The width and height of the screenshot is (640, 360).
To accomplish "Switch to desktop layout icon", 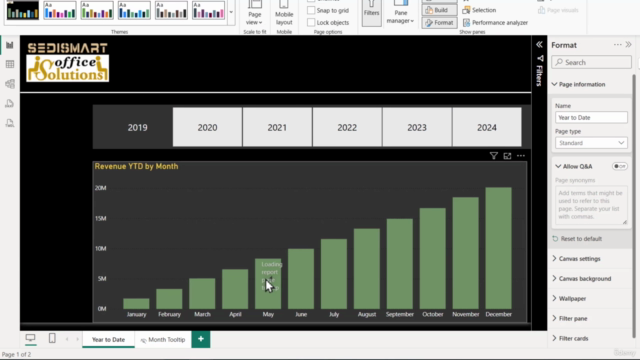I will pos(30,338).
